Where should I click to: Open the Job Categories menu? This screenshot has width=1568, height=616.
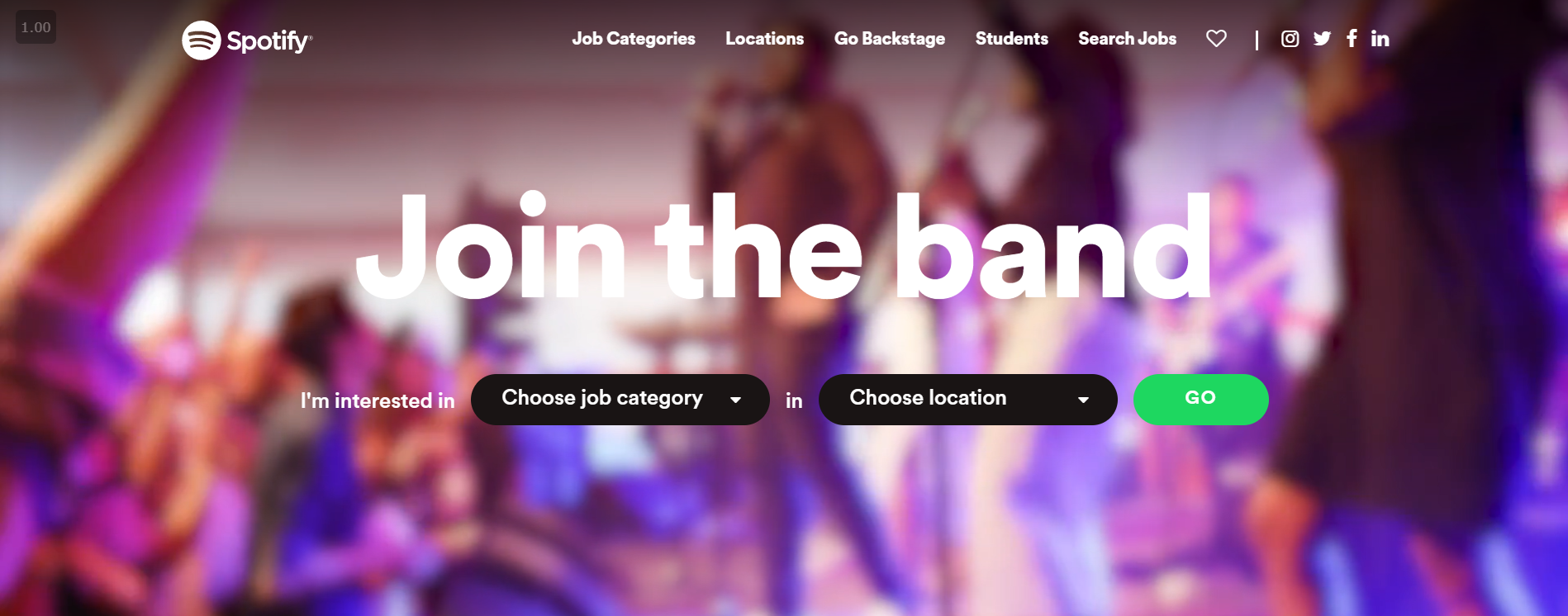click(x=634, y=39)
